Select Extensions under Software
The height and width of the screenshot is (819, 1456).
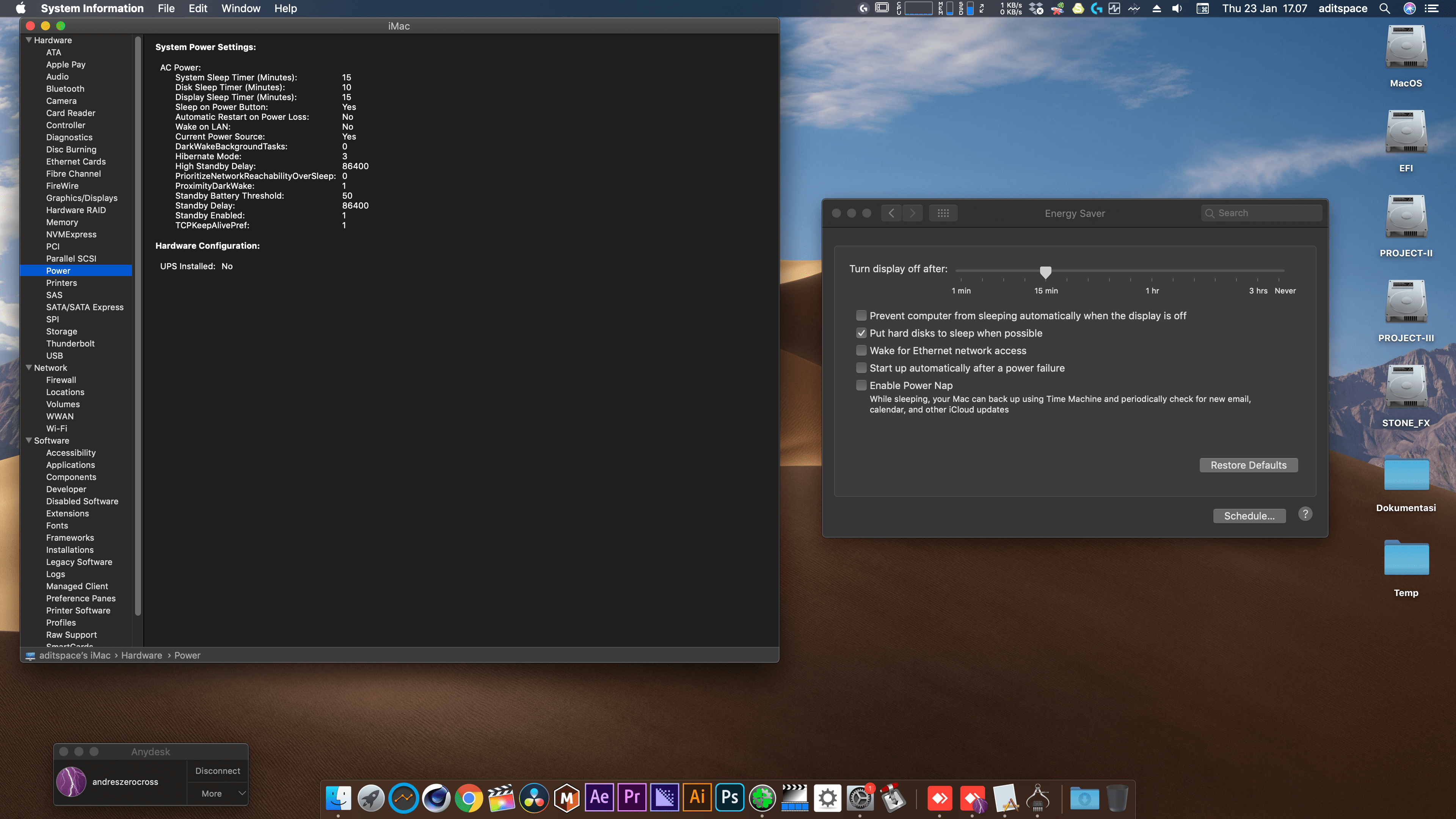coord(67,513)
